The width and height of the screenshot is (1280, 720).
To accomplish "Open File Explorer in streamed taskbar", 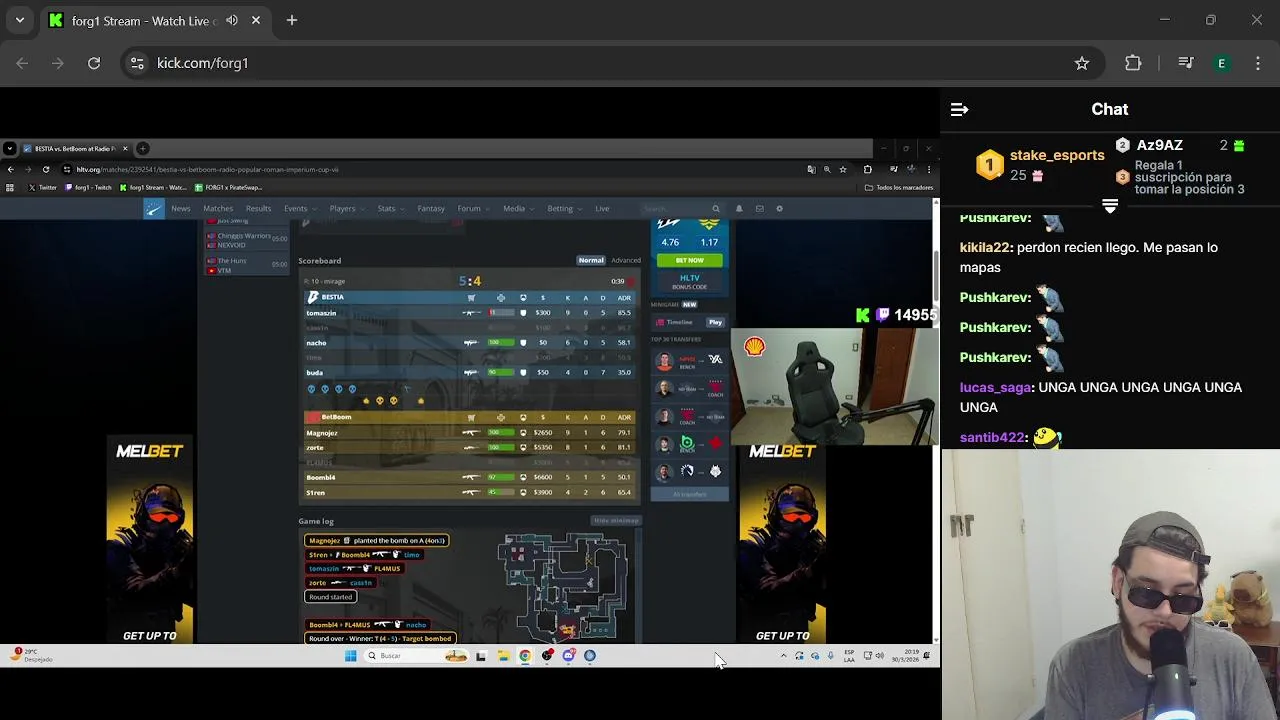I will [503, 656].
